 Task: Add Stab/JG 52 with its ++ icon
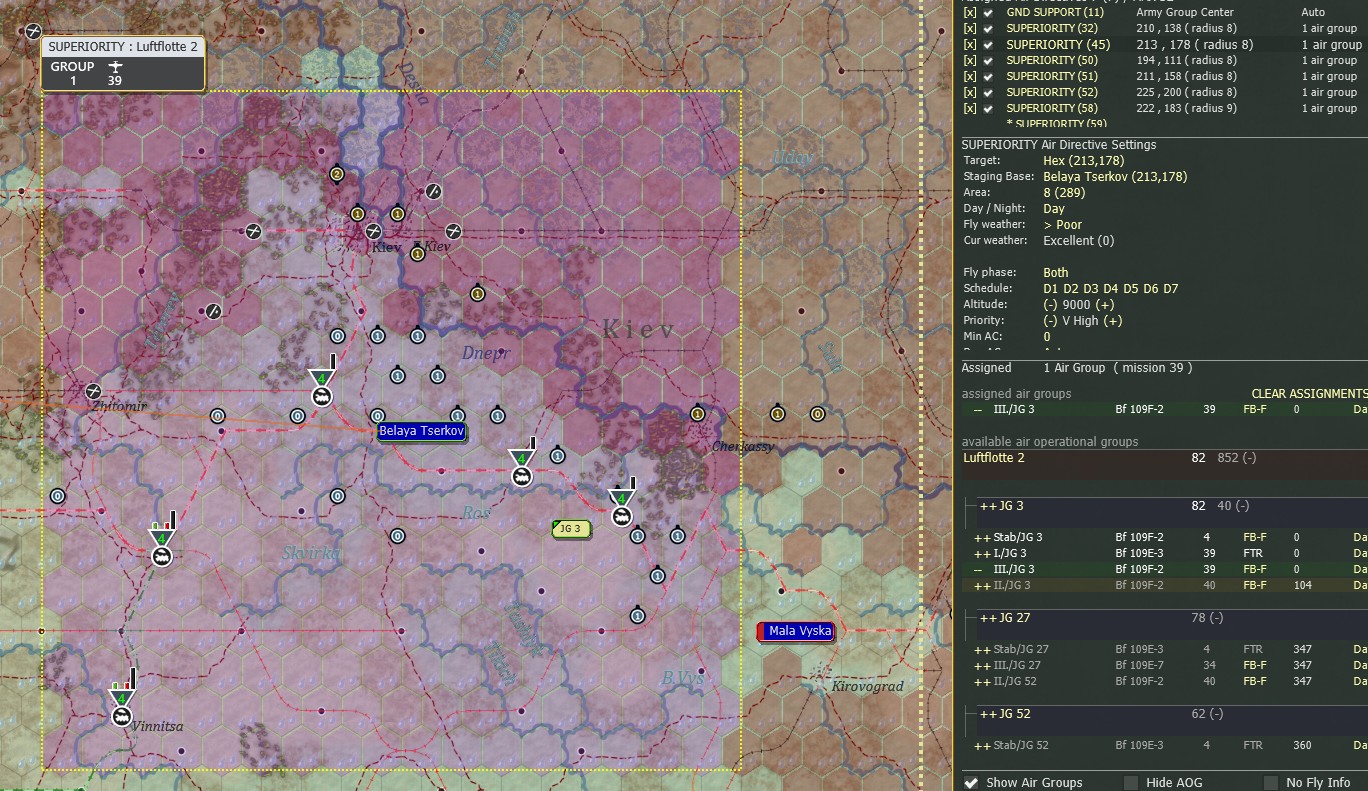(982, 745)
